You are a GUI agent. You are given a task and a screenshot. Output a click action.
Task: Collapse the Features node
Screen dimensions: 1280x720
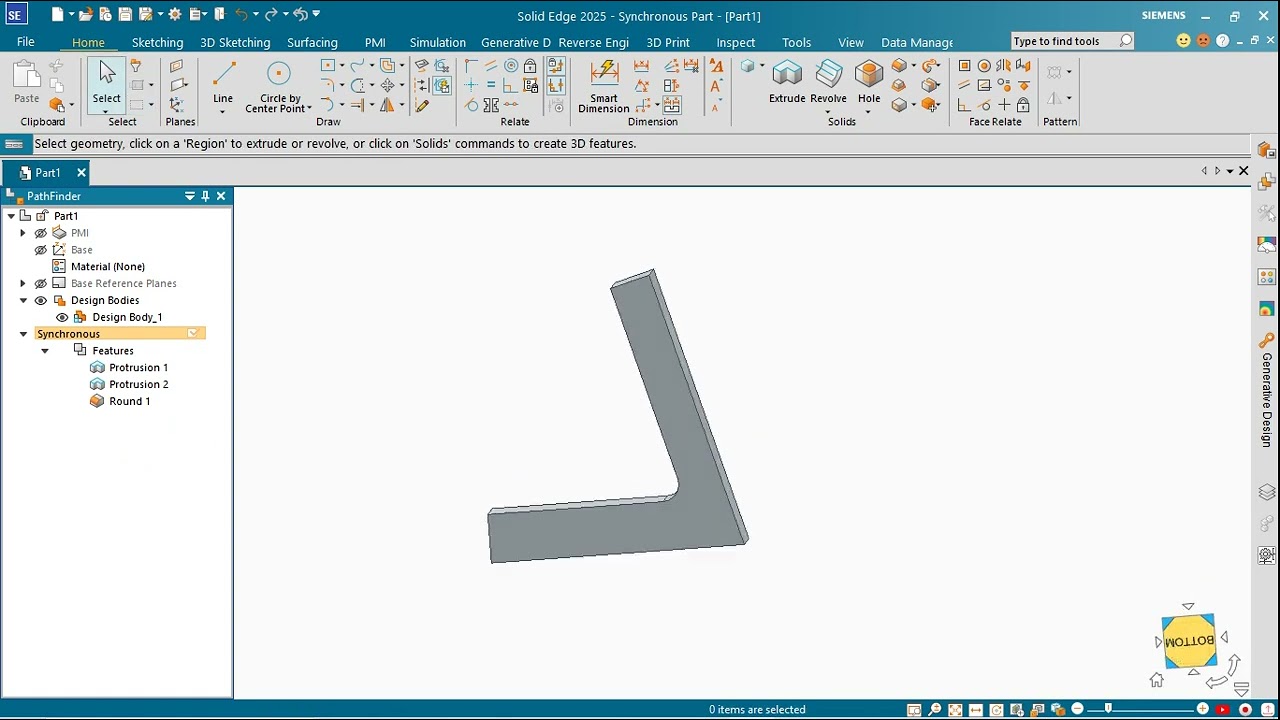click(x=44, y=351)
